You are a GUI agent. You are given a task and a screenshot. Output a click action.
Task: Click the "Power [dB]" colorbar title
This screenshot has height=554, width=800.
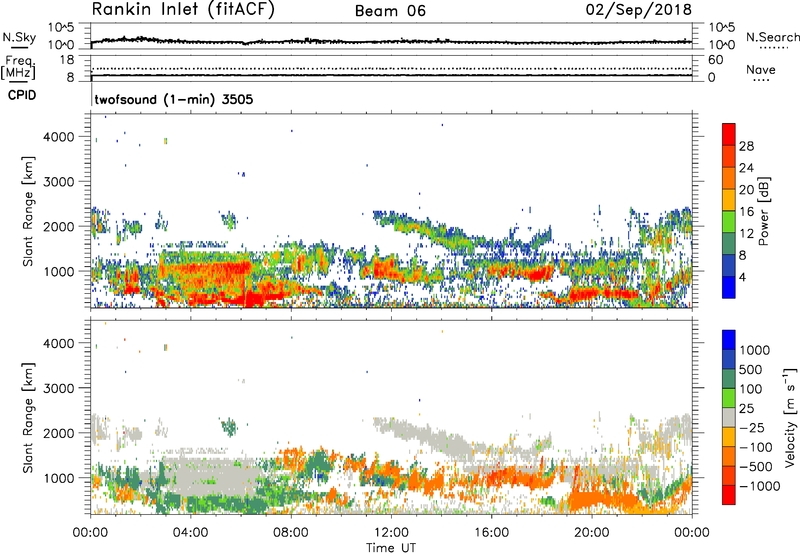[764, 211]
